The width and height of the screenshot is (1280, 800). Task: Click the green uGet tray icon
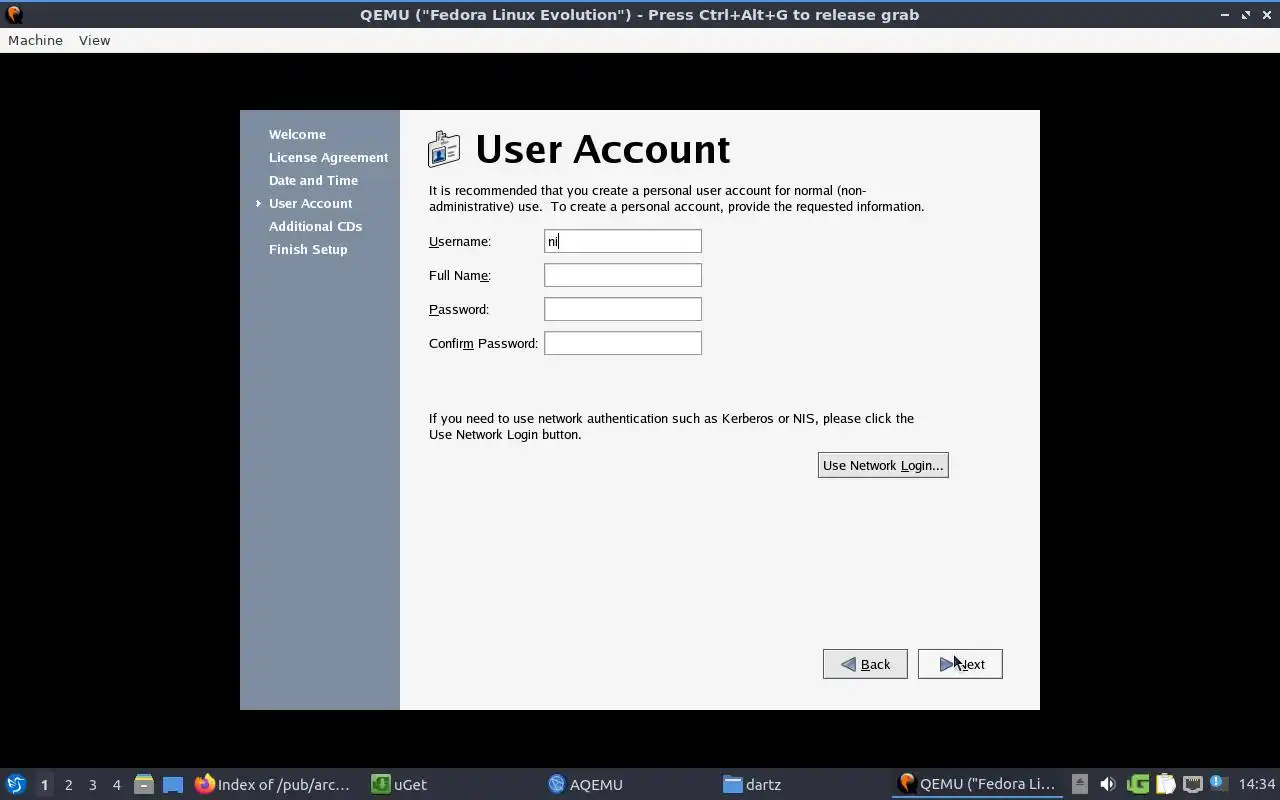pyautogui.click(x=1137, y=784)
